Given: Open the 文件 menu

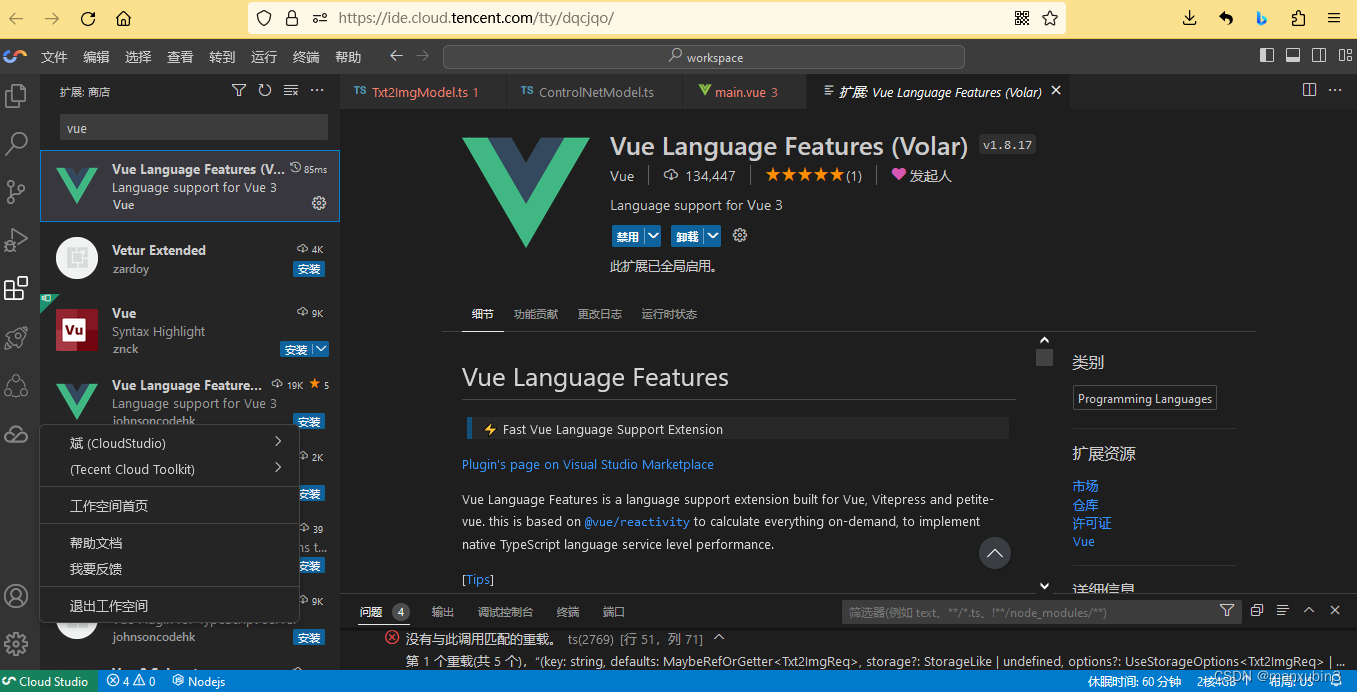Looking at the screenshot, I should (x=54, y=57).
